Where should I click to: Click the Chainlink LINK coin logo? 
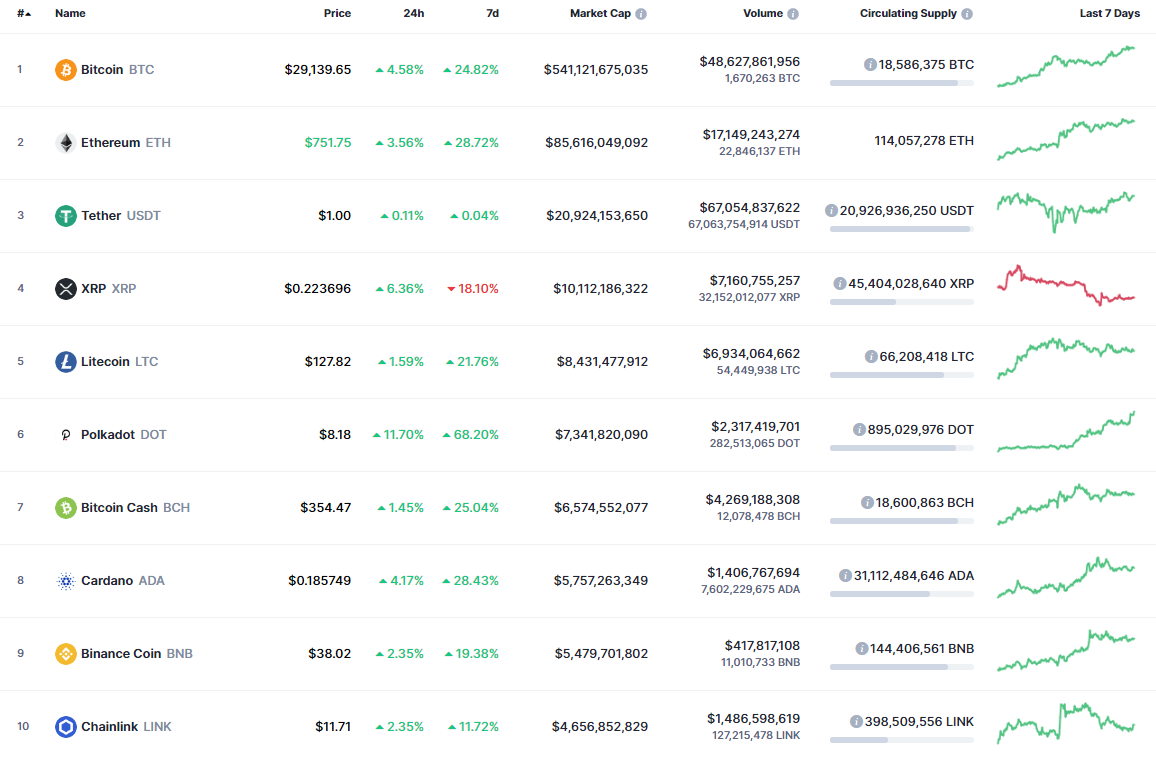pyautogui.click(x=65, y=726)
